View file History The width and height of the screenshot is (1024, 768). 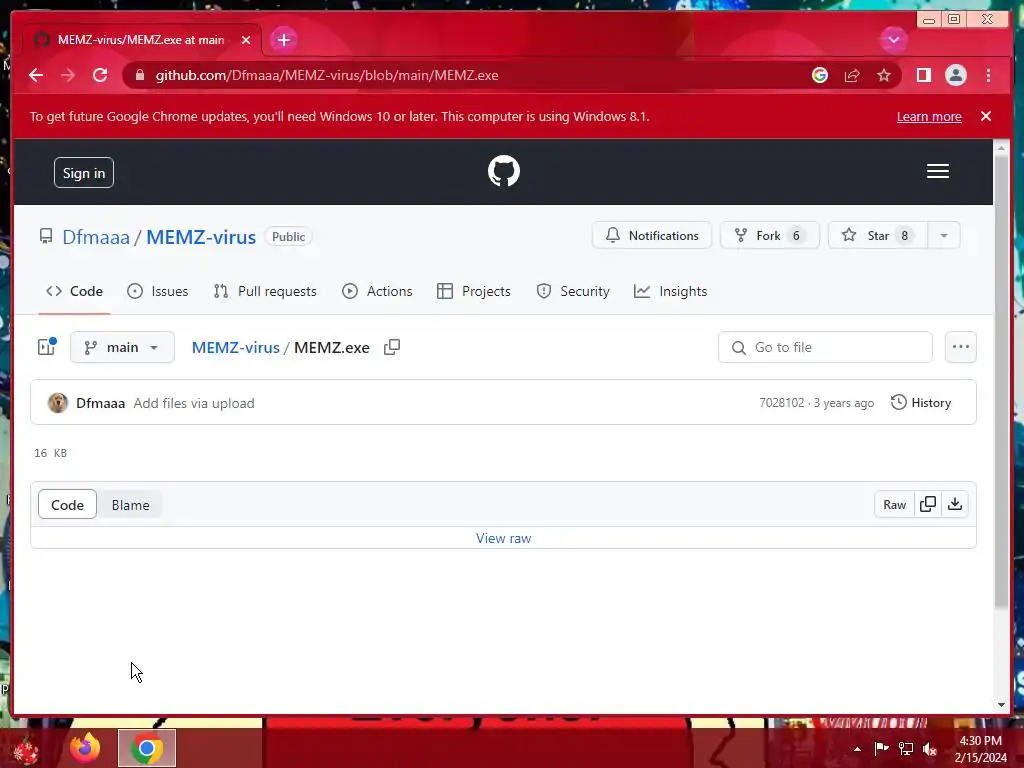click(x=921, y=403)
